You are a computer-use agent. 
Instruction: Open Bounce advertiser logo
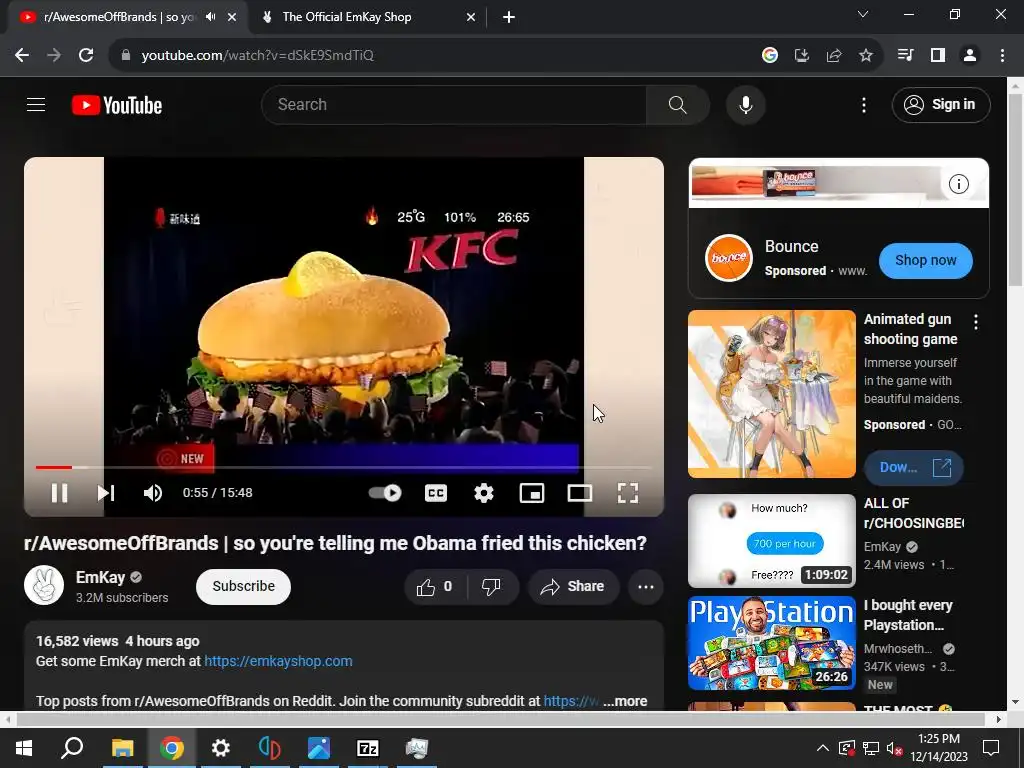(x=729, y=258)
